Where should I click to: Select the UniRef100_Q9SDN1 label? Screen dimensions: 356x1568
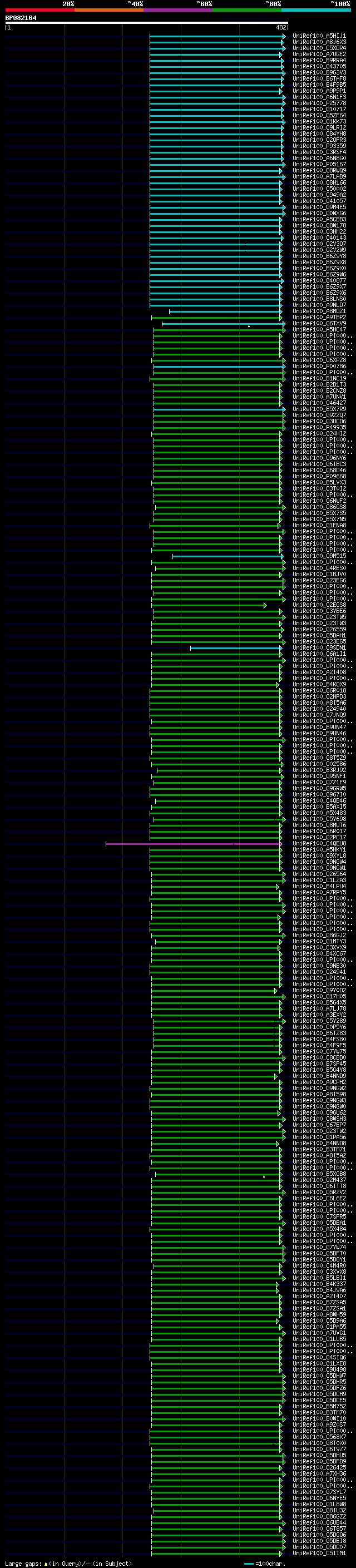(319, 648)
